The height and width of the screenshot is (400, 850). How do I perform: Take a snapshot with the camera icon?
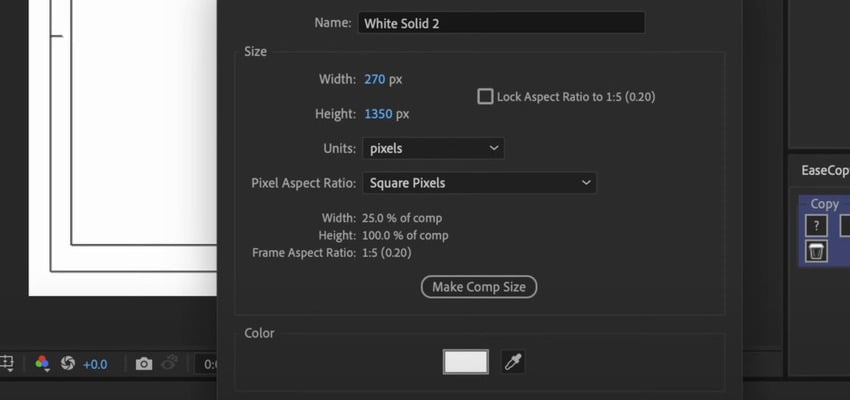144,364
